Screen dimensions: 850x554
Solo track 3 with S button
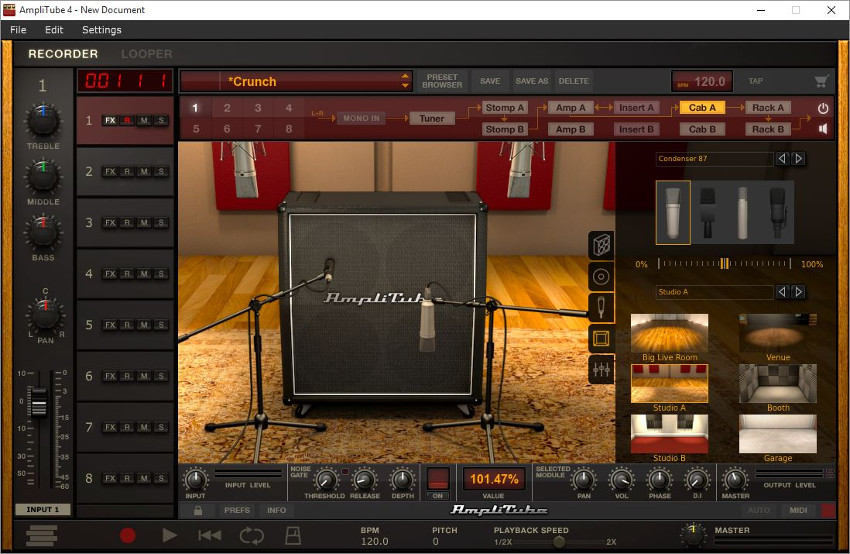click(x=161, y=223)
